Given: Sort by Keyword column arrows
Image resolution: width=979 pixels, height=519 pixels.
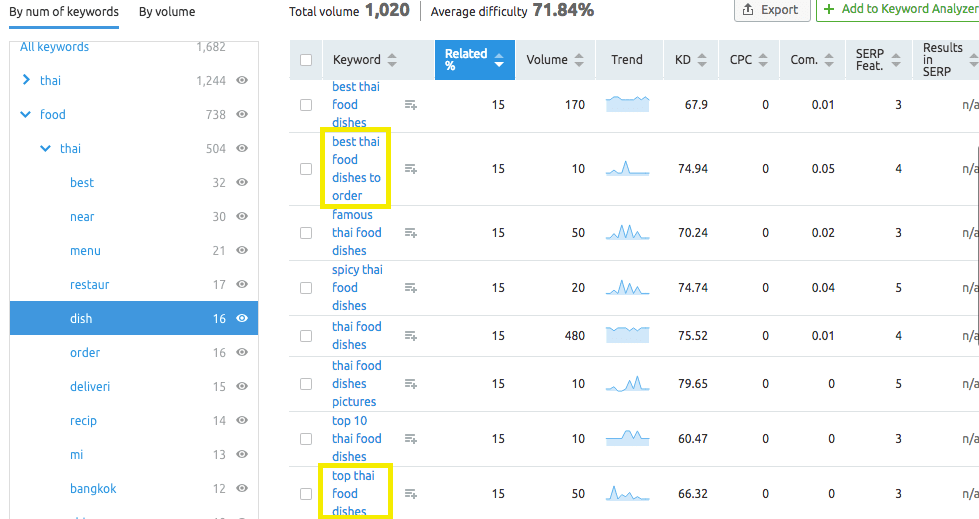Looking at the screenshot, I should 392,60.
